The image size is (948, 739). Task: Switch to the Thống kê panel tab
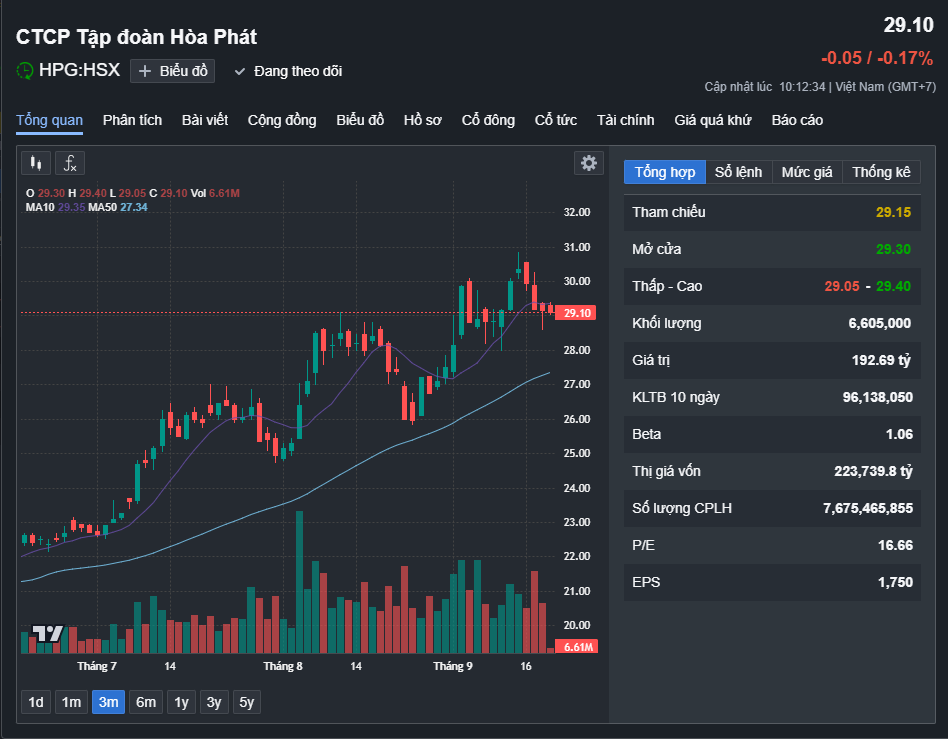881,172
